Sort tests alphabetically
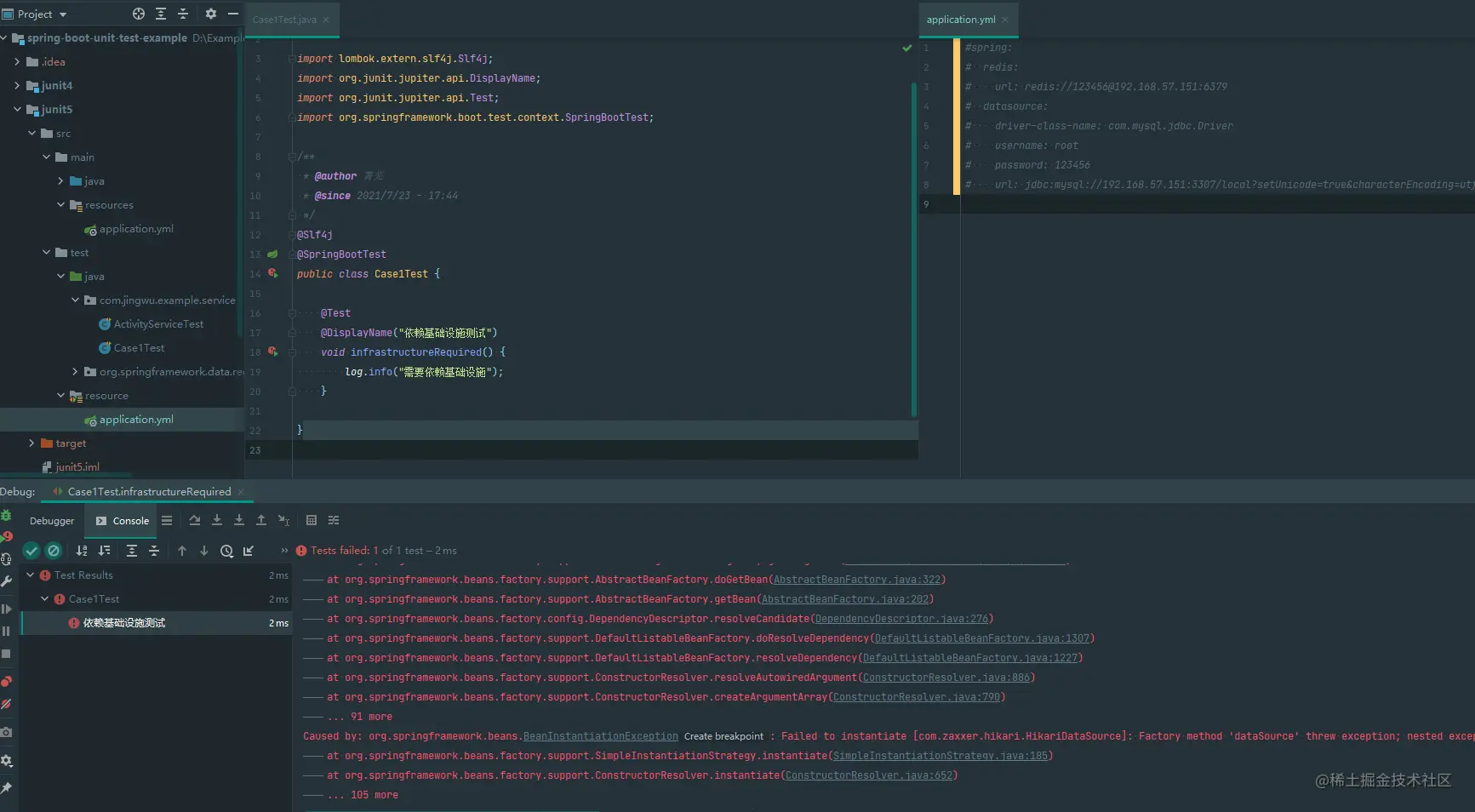 82,551
